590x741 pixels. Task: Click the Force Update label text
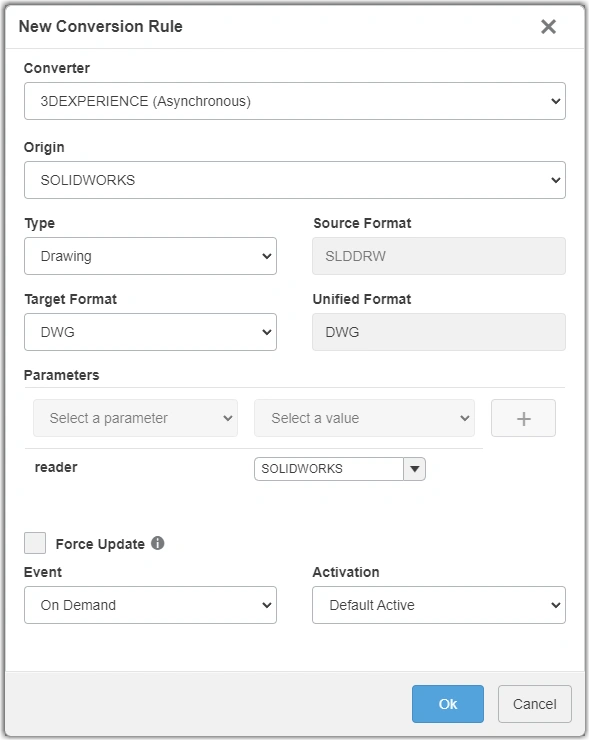[x=100, y=544]
